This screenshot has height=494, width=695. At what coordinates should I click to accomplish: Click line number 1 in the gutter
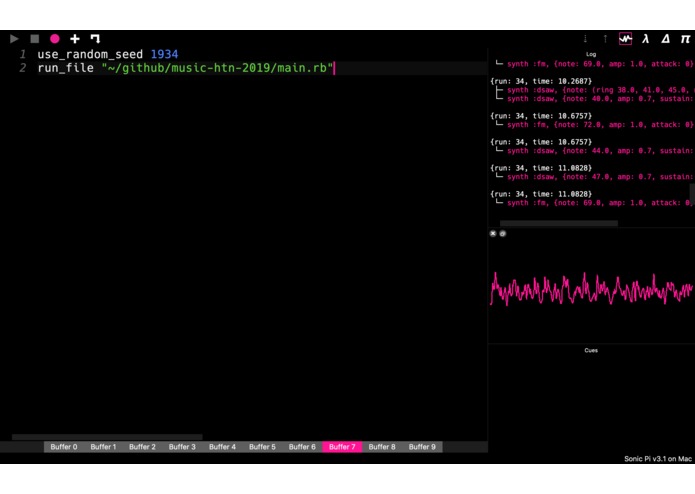23,54
